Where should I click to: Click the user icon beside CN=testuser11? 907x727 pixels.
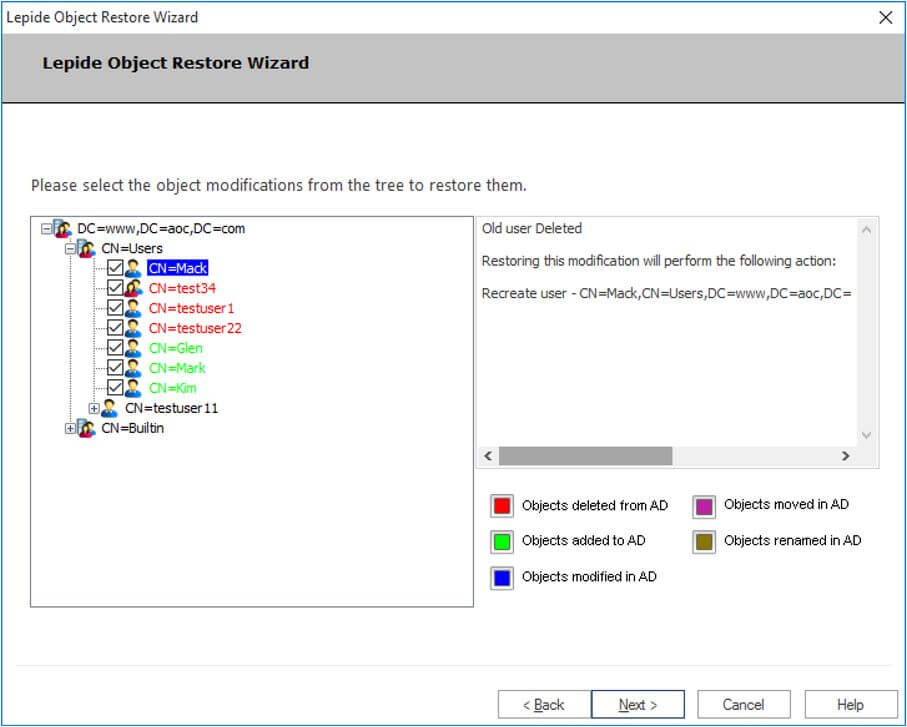[110, 408]
